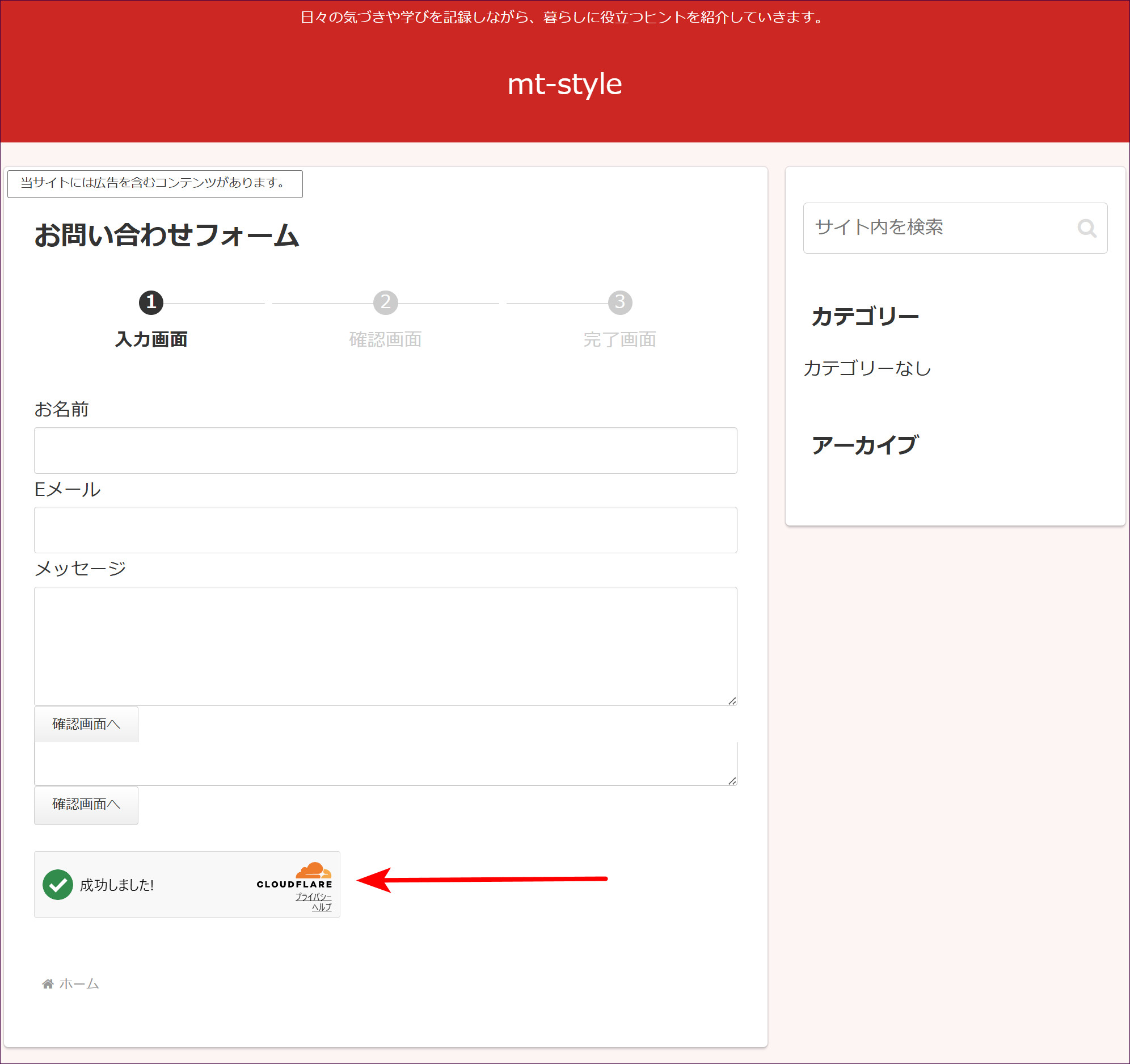Viewport: 1130px width, 1064px height.
Task: Click the search magnifier icon
Action: (1086, 228)
